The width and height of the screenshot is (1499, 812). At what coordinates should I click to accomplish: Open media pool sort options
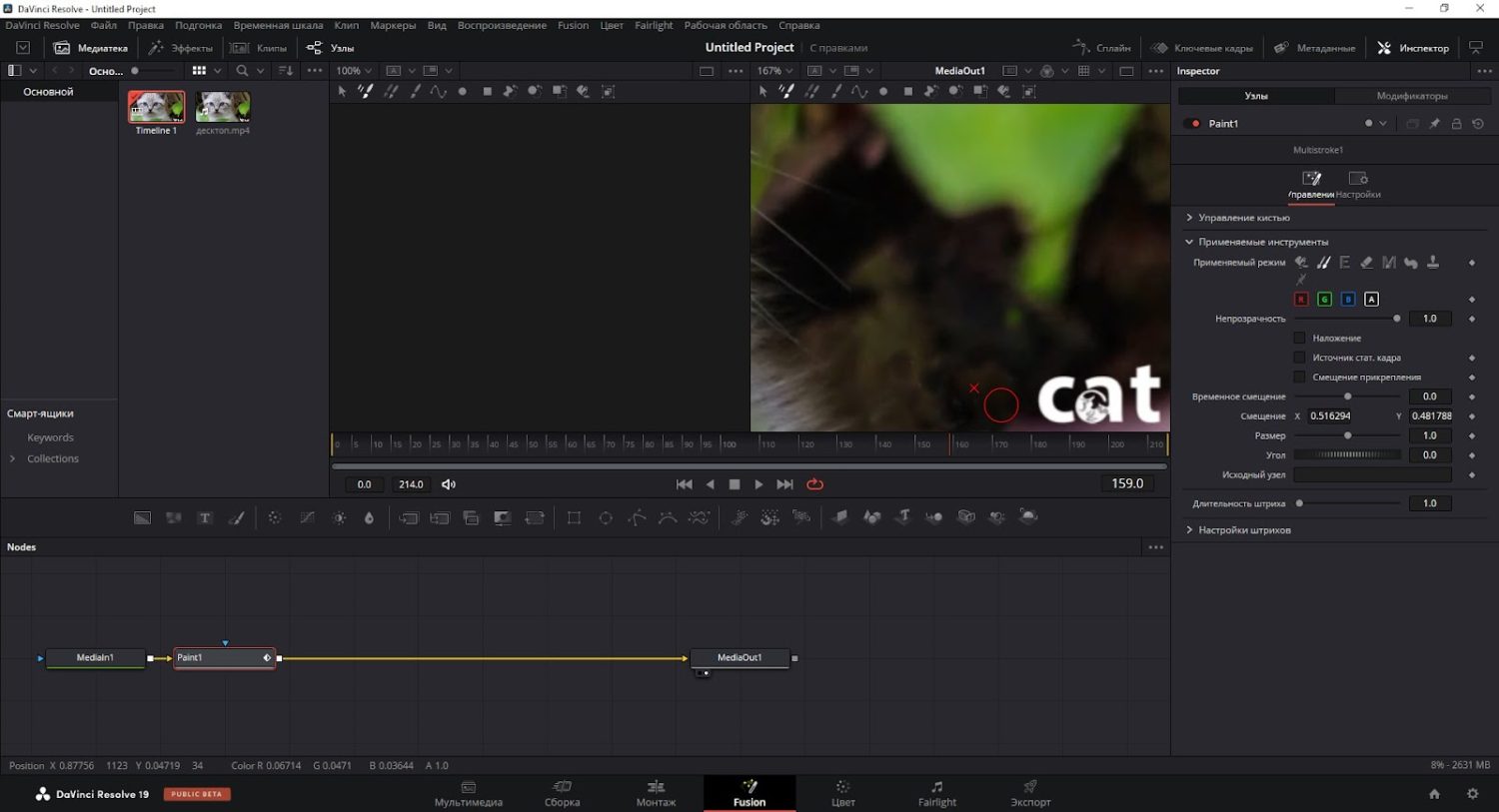[x=286, y=71]
